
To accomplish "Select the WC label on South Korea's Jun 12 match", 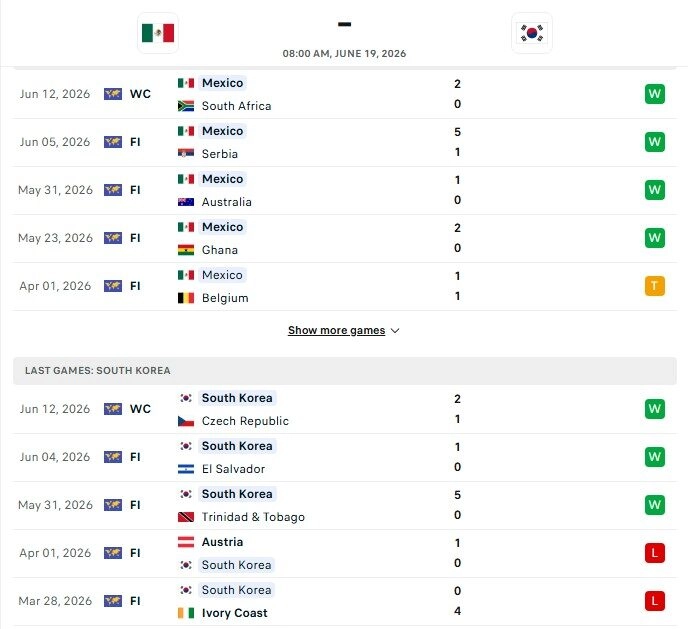I will tap(140, 409).
